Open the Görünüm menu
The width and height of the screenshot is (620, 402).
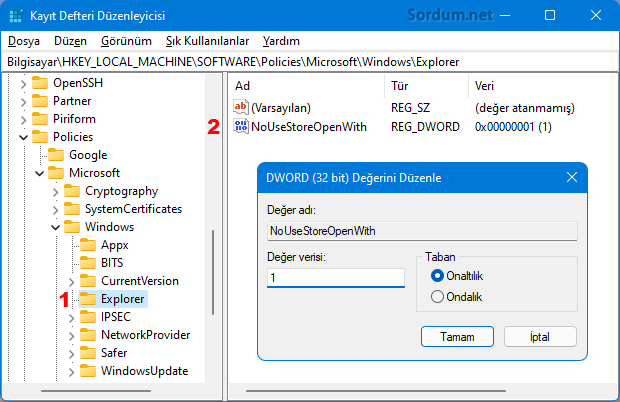(126, 41)
